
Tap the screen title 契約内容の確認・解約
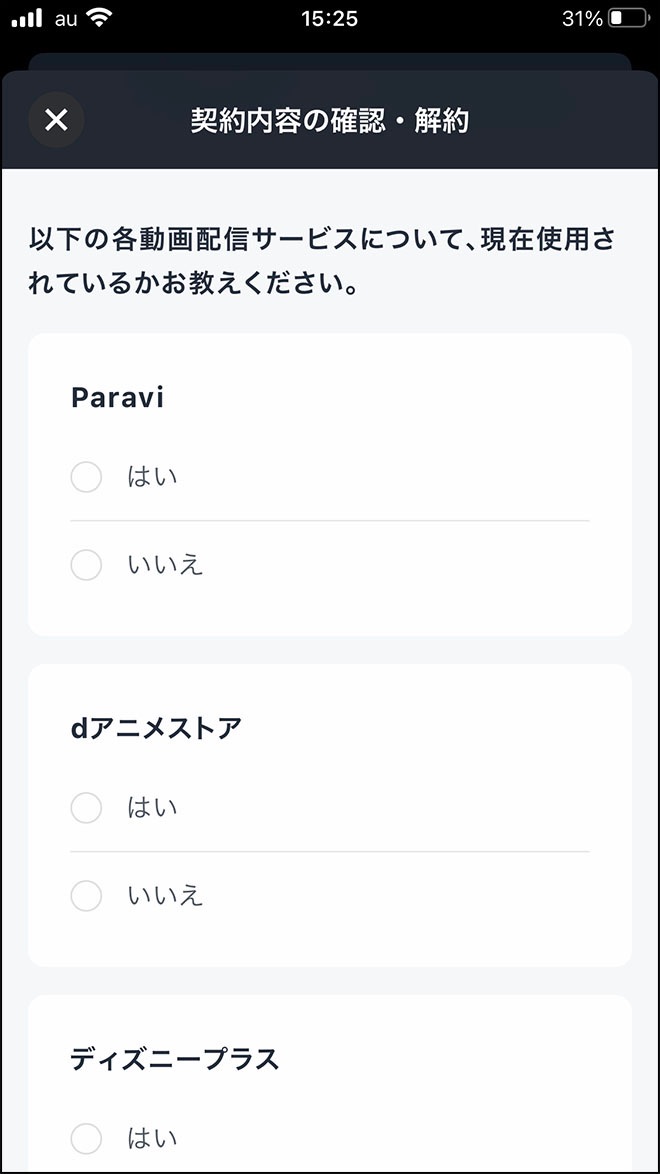pyautogui.click(x=330, y=120)
